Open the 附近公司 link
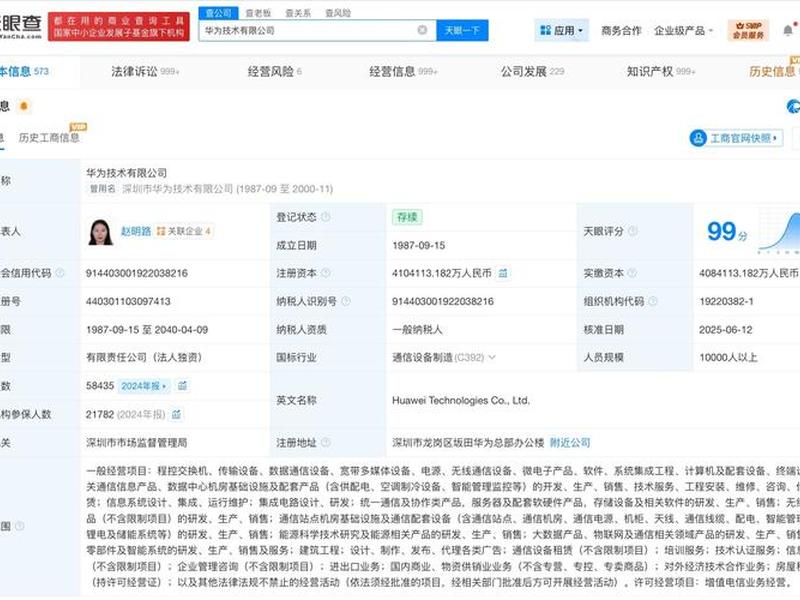800x600 pixels. pyautogui.click(x=570, y=442)
